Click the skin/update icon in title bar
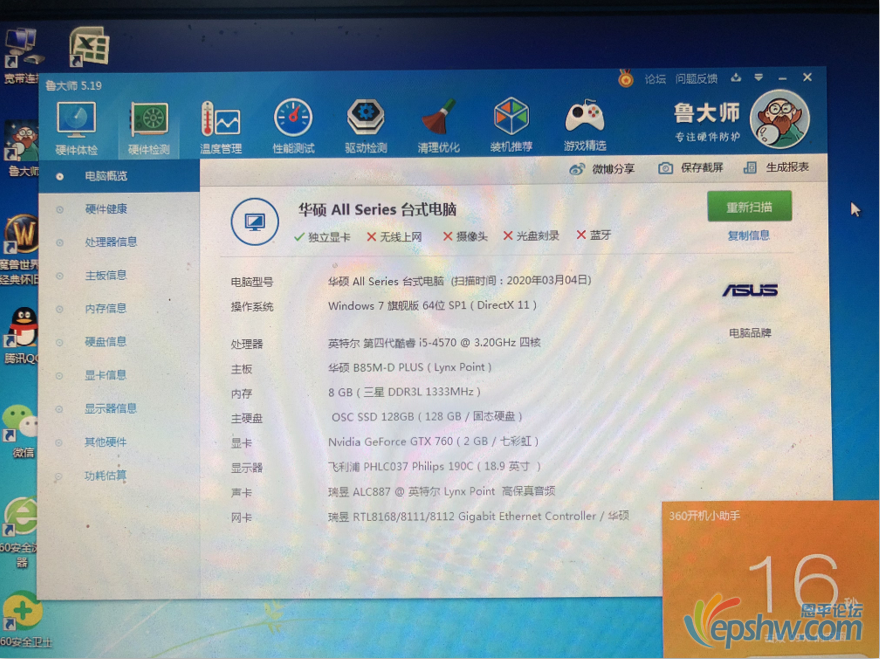880x659 pixels. point(736,78)
